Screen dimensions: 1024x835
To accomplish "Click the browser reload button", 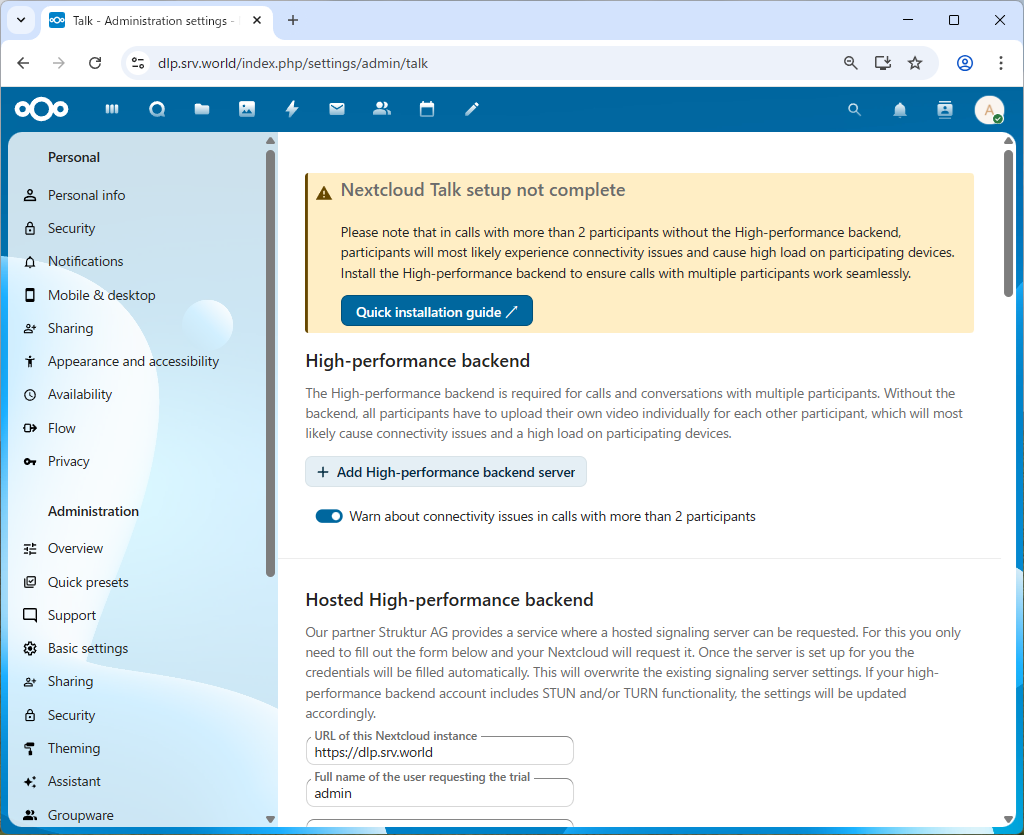I will tap(95, 63).
